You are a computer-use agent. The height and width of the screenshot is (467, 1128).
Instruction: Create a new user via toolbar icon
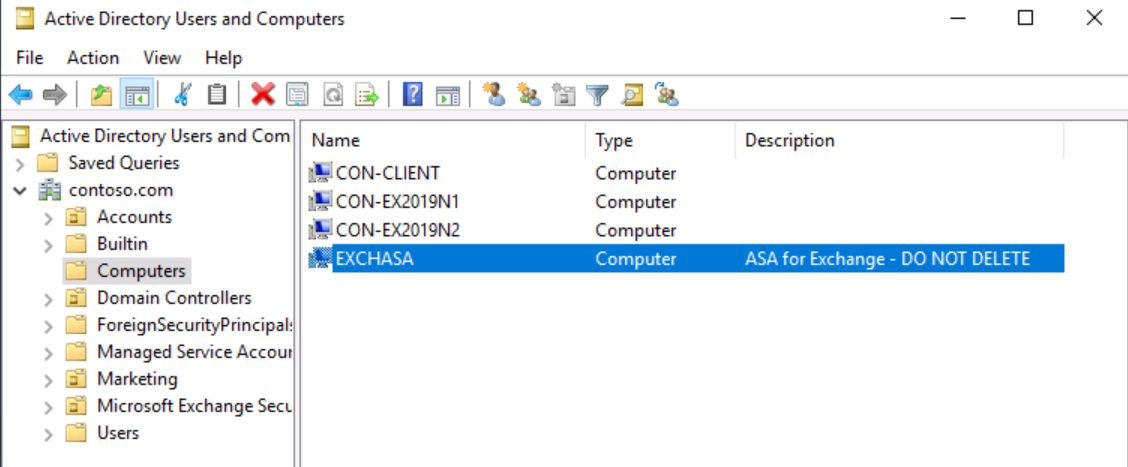[494, 94]
